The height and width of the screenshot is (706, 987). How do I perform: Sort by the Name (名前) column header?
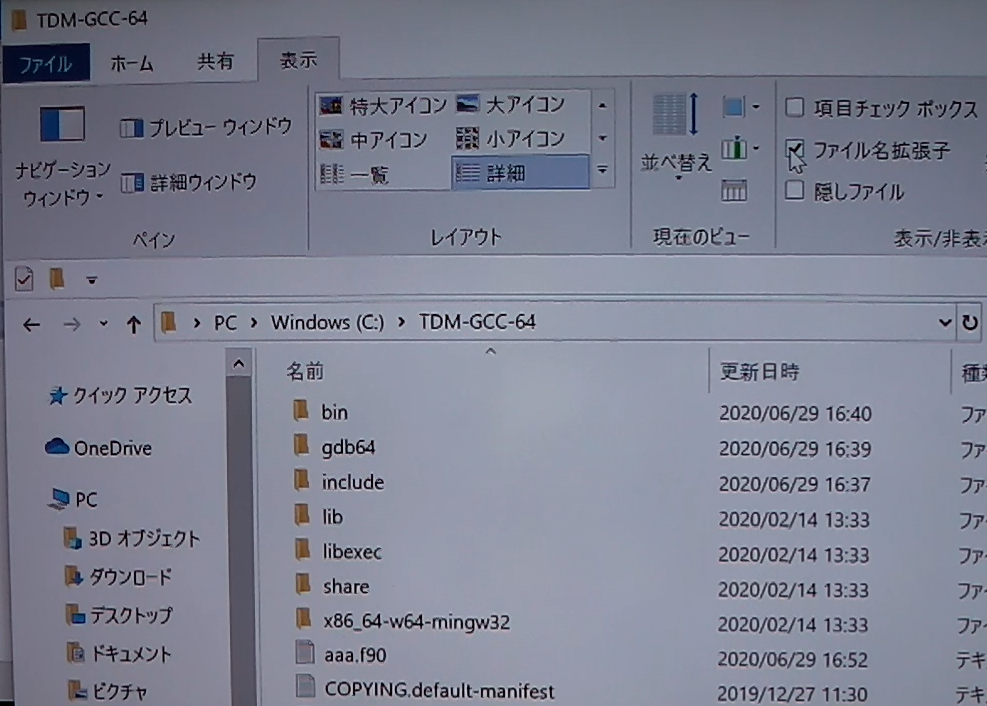pos(305,371)
